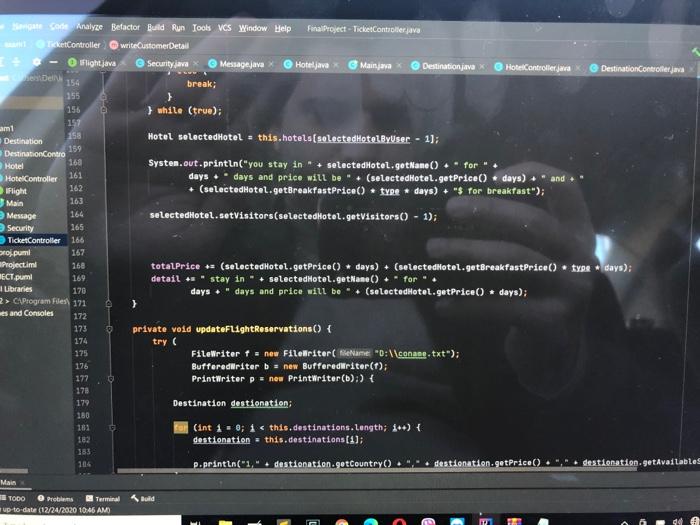Select DestinationController in project tree
700x525 pixels.
coord(32,154)
